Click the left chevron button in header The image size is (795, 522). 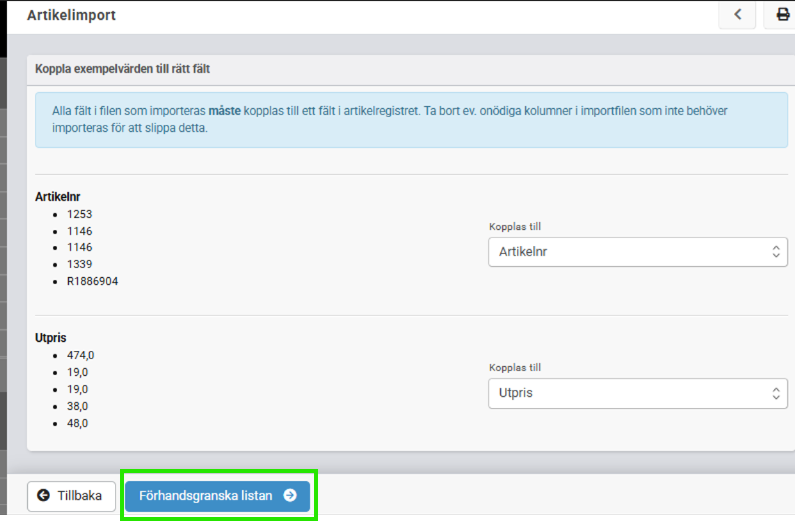point(737,14)
